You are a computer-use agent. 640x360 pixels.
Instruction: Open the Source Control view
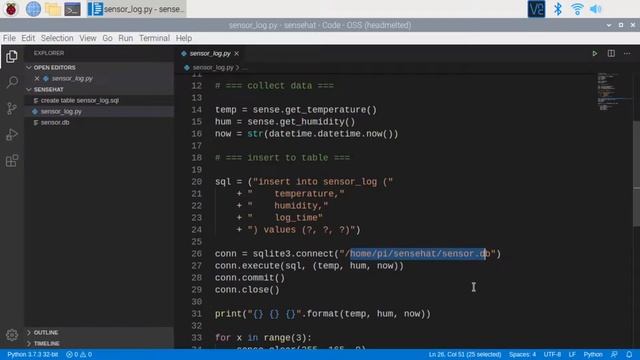12,108
